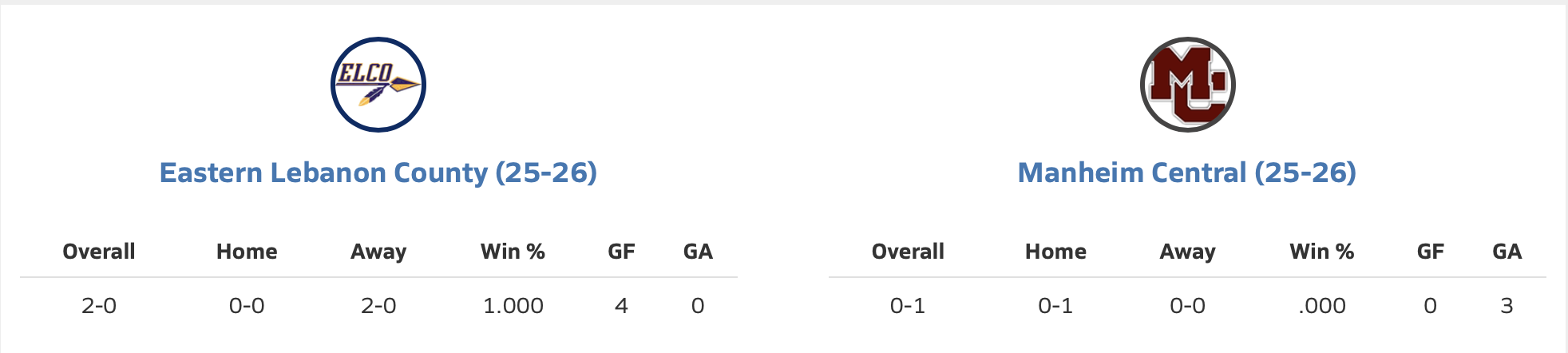Select Overall column header for Eastern Lebanon
Viewport: 1568px width, 353px height.
point(99,252)
